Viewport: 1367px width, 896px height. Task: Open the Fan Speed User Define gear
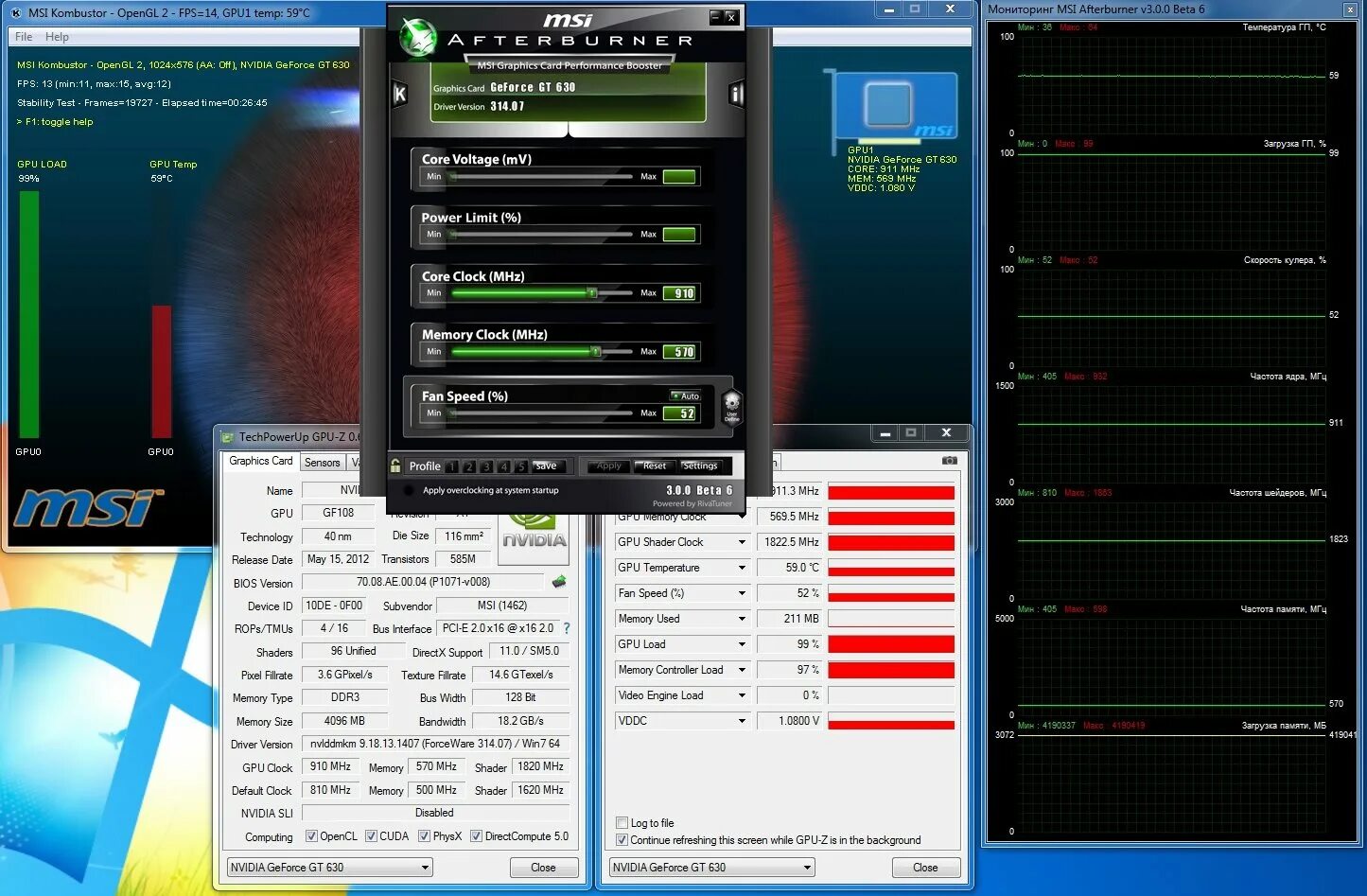731,408
